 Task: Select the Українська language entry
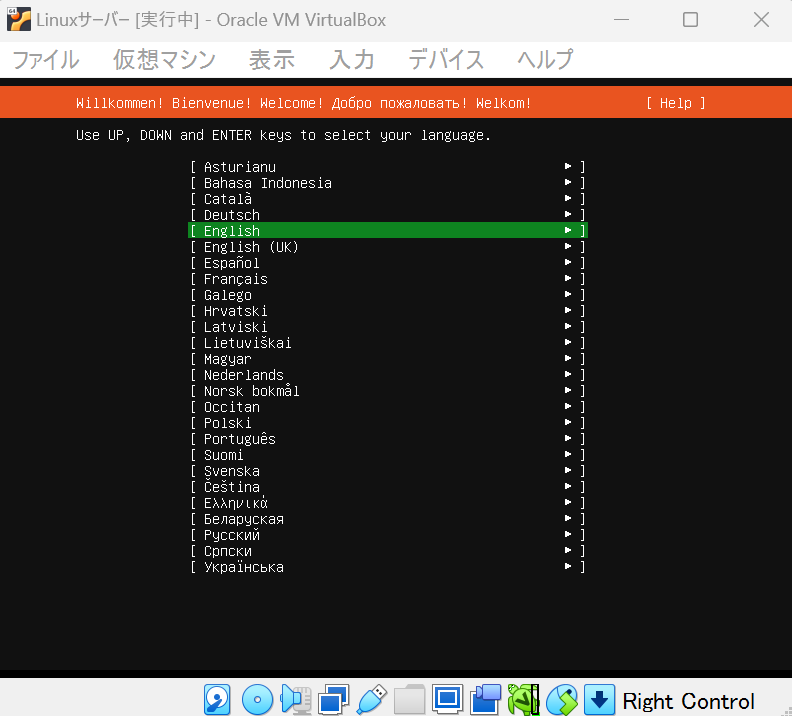(387, 567)
